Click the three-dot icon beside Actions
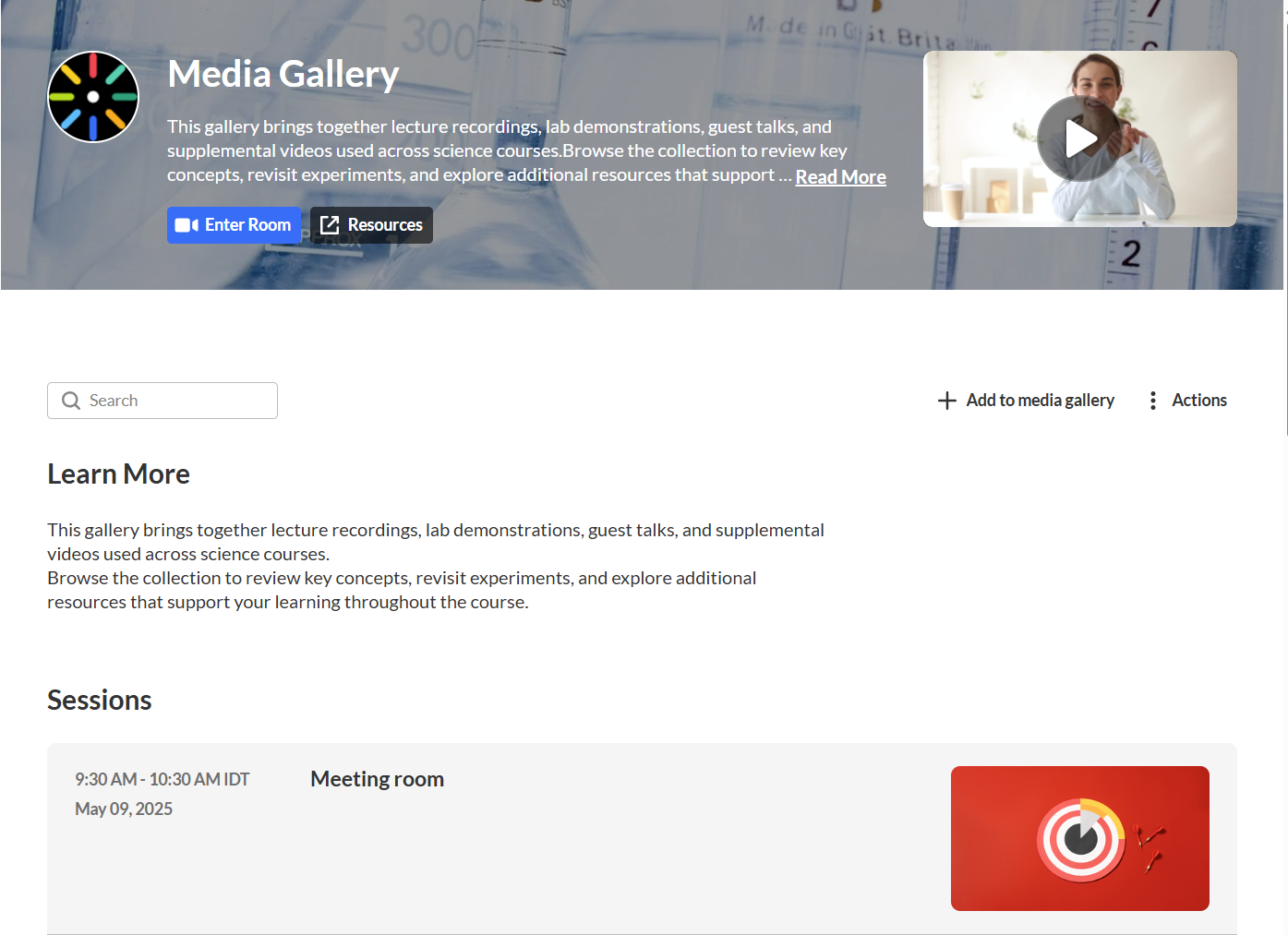The image size is (1288, 935). pos(1153,401)
